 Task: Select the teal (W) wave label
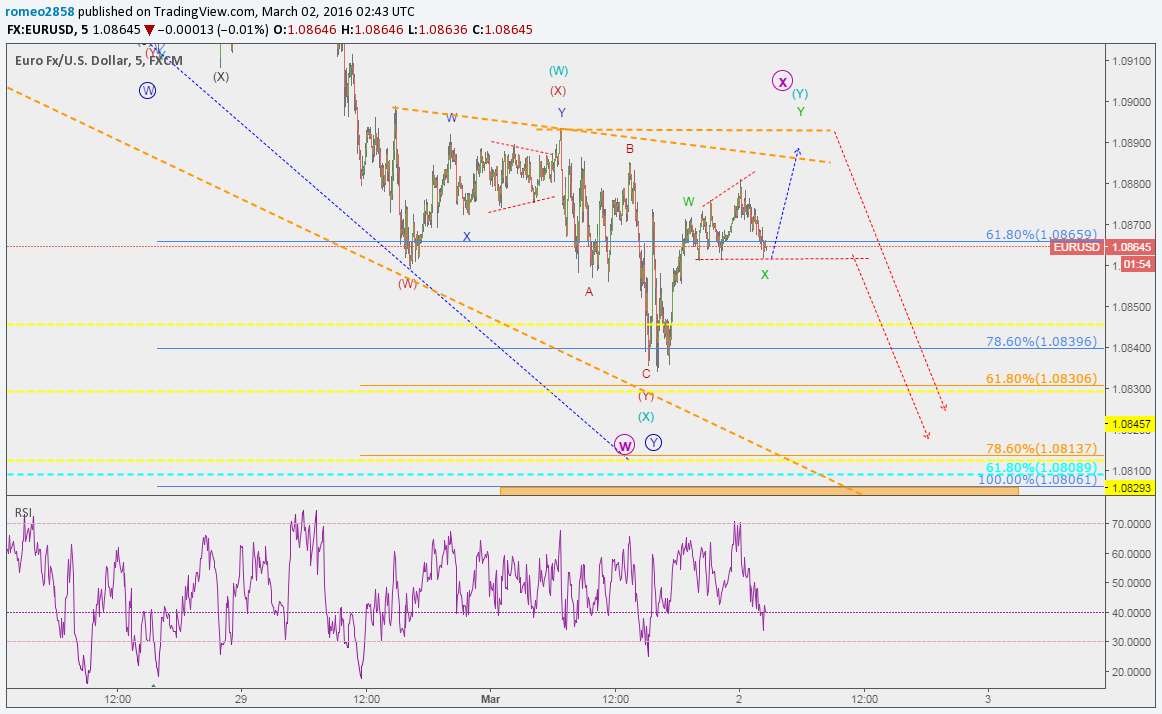pos(558,71)
